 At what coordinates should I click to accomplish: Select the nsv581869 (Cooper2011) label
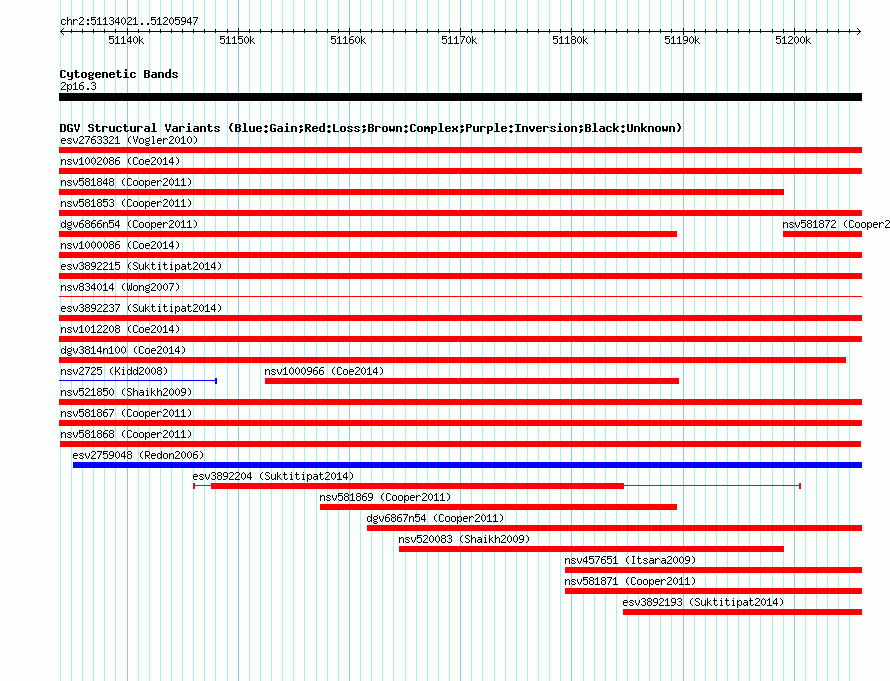pyautogui.click(x=385, y=497)
